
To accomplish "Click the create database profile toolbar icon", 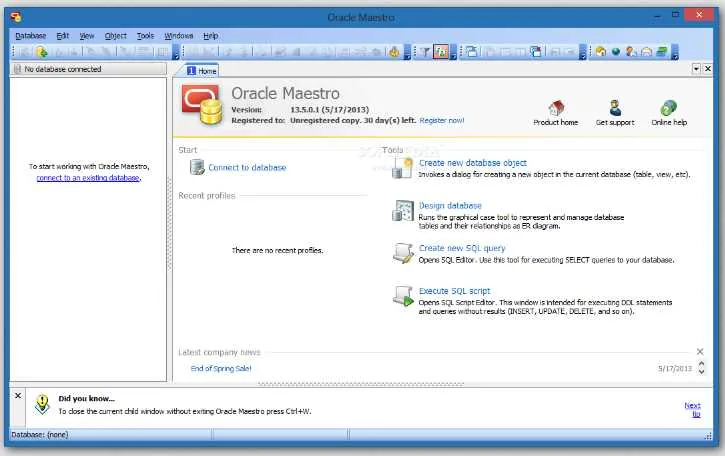I will 41,52.
